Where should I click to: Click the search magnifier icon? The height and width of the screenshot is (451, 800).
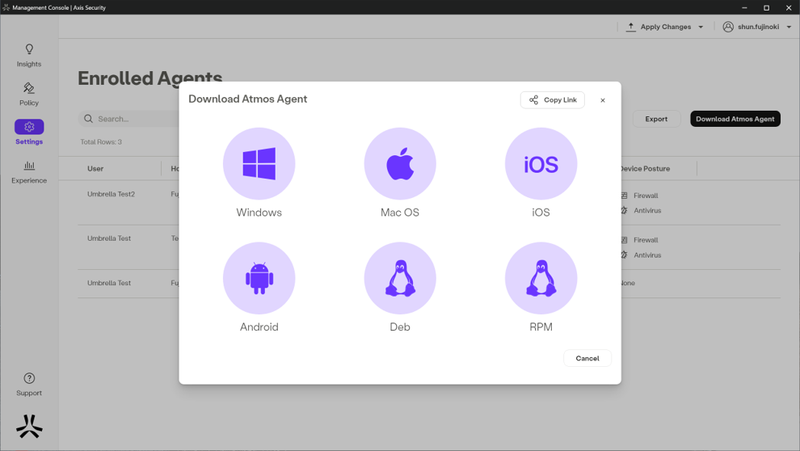click(x=88, y=119)
